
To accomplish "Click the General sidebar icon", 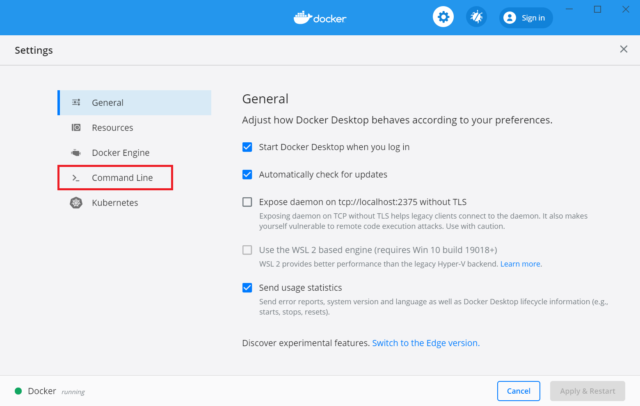I will click(76, 102).
